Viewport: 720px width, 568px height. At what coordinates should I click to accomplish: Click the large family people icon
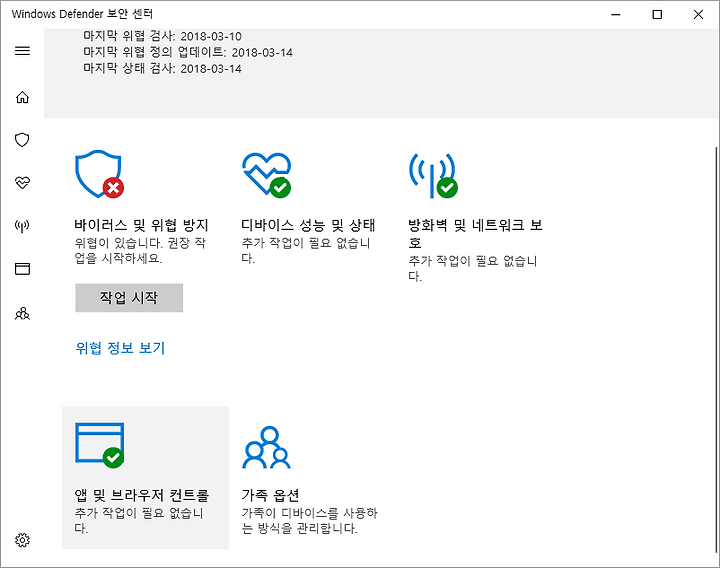coord(266,447)
